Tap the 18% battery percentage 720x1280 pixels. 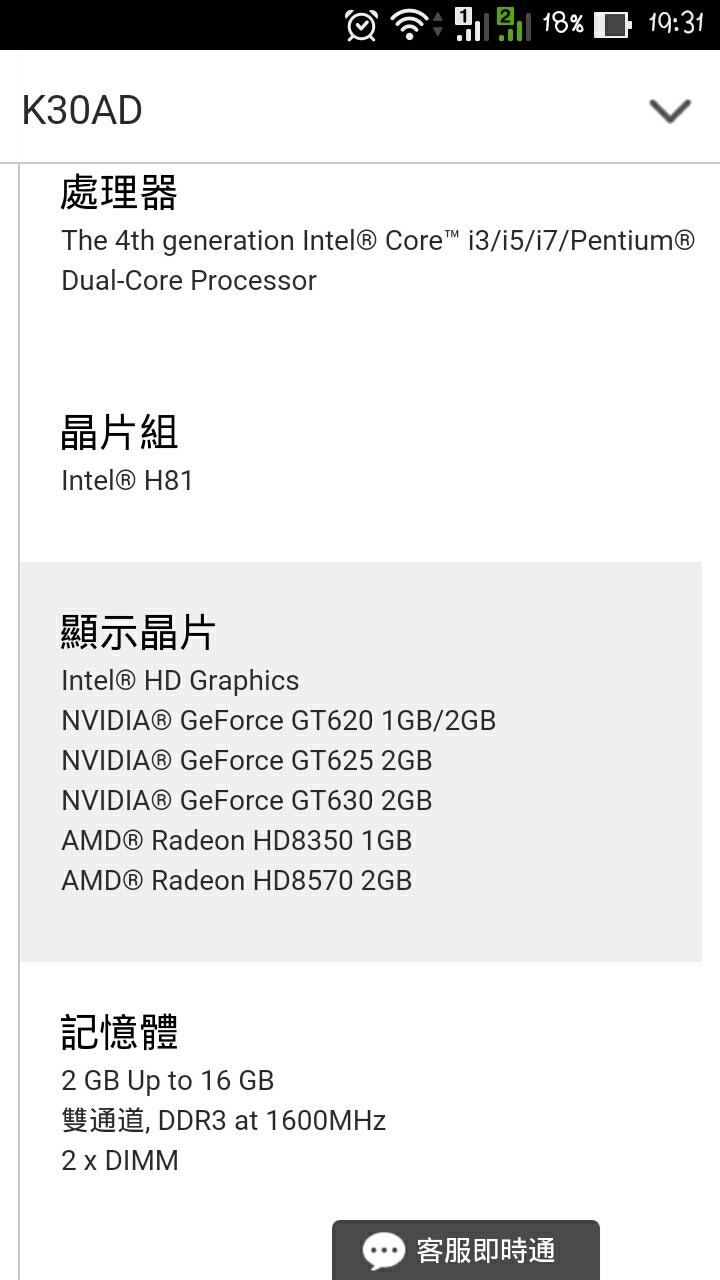tap(562, 23)
